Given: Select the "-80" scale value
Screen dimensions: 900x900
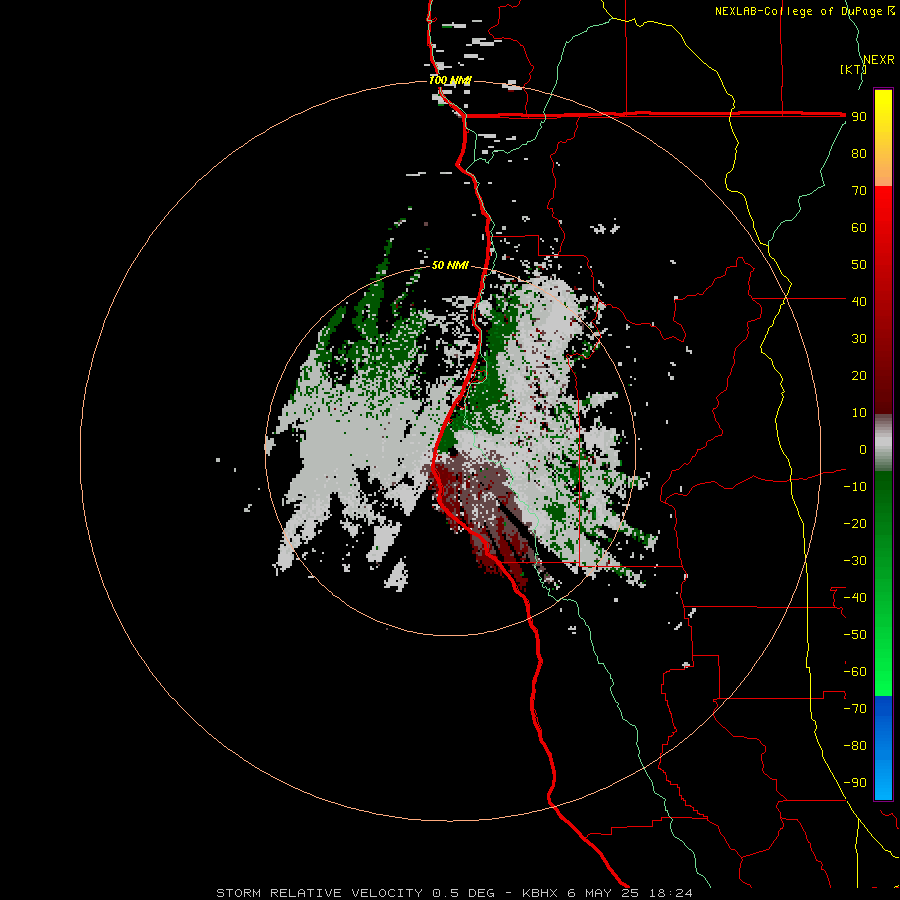Looking at the screenshot, I should [855, 746].
